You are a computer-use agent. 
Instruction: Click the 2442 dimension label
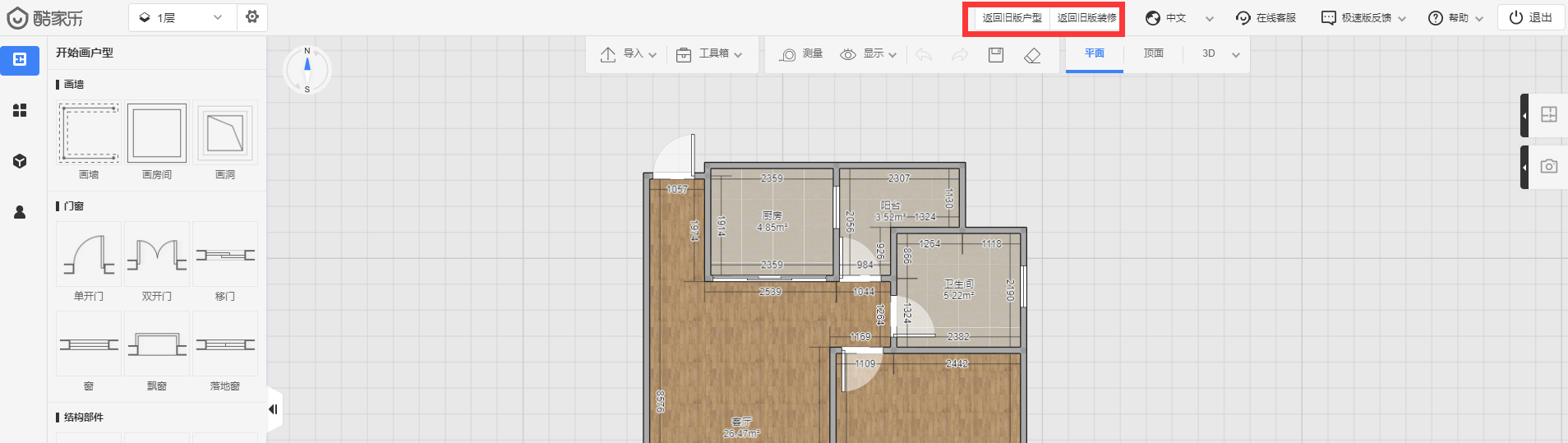[957, 363]
